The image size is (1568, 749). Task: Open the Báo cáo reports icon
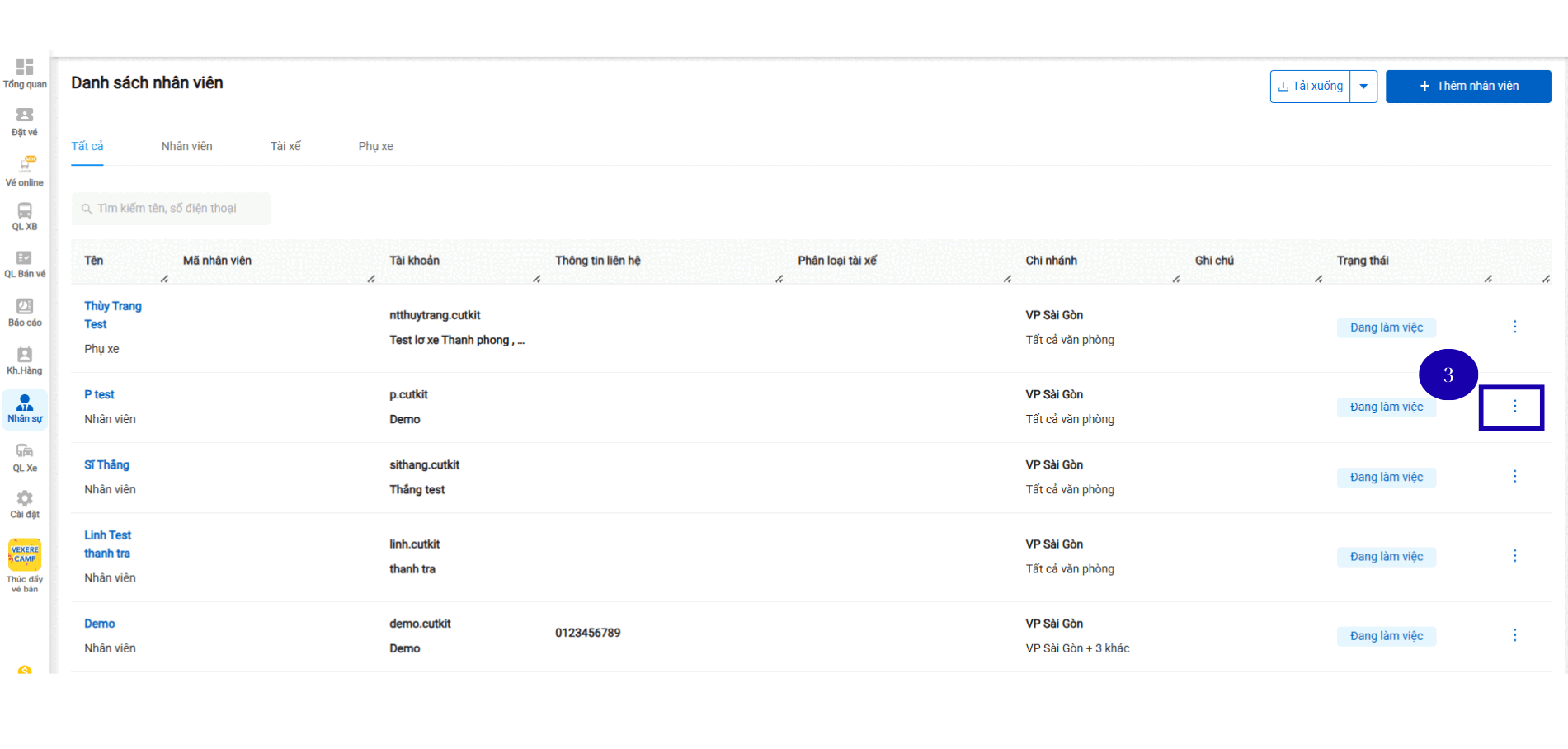tap(25, 307)
